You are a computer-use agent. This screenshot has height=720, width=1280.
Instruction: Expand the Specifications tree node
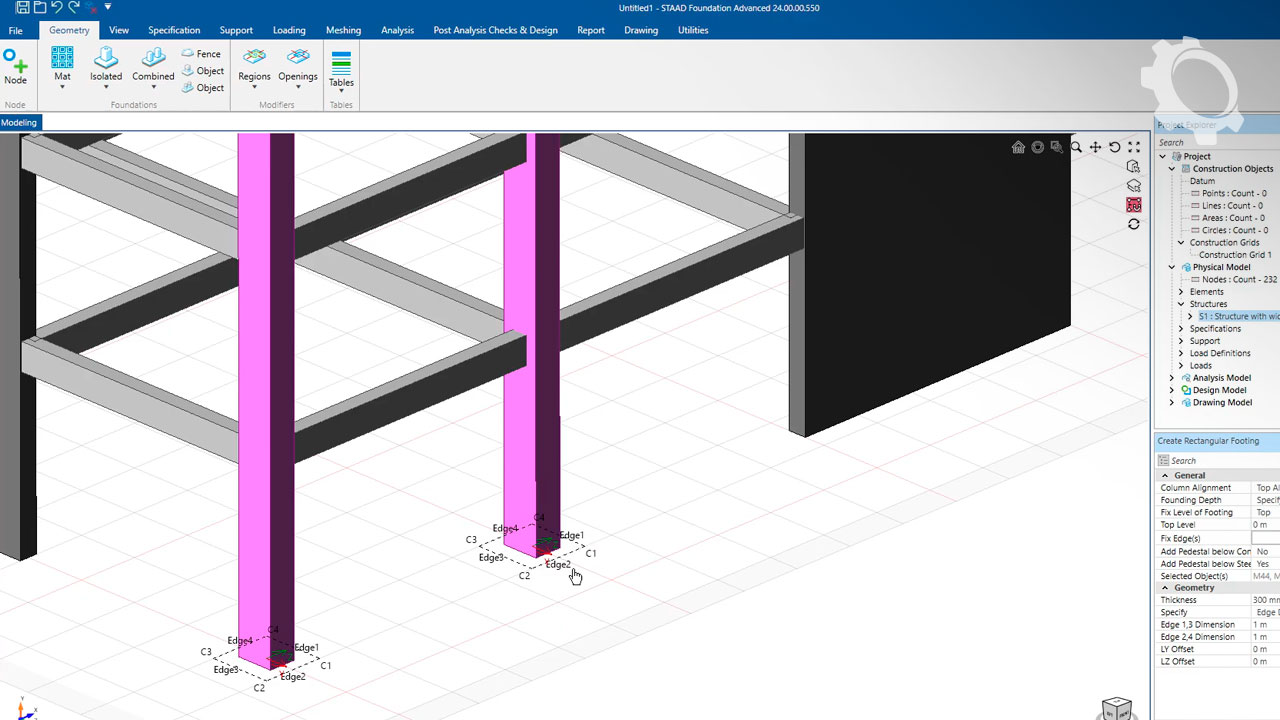tap(1181, 329)
